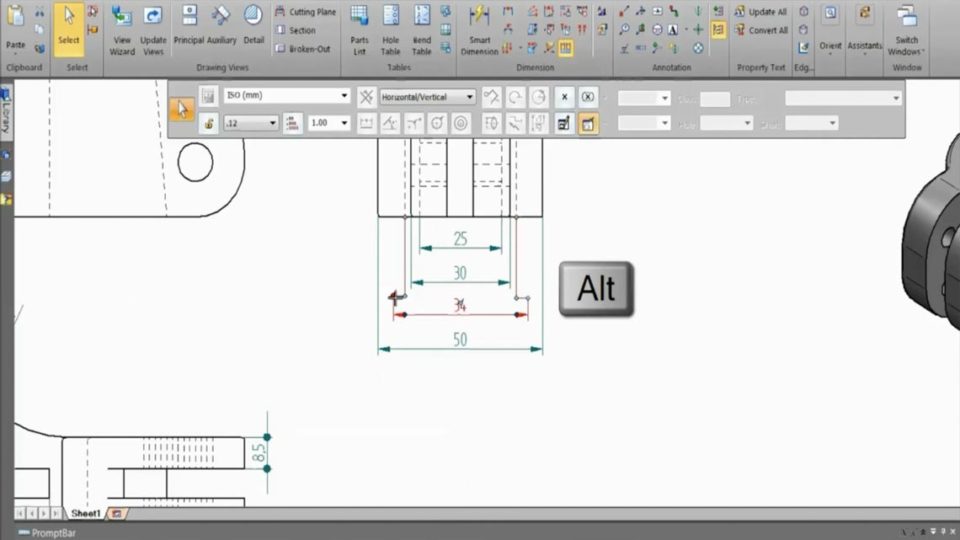The width and height of the screenshot is (960, 540).
Task: Toggle the highlighted Dimension group button
Action: [566, 47]
